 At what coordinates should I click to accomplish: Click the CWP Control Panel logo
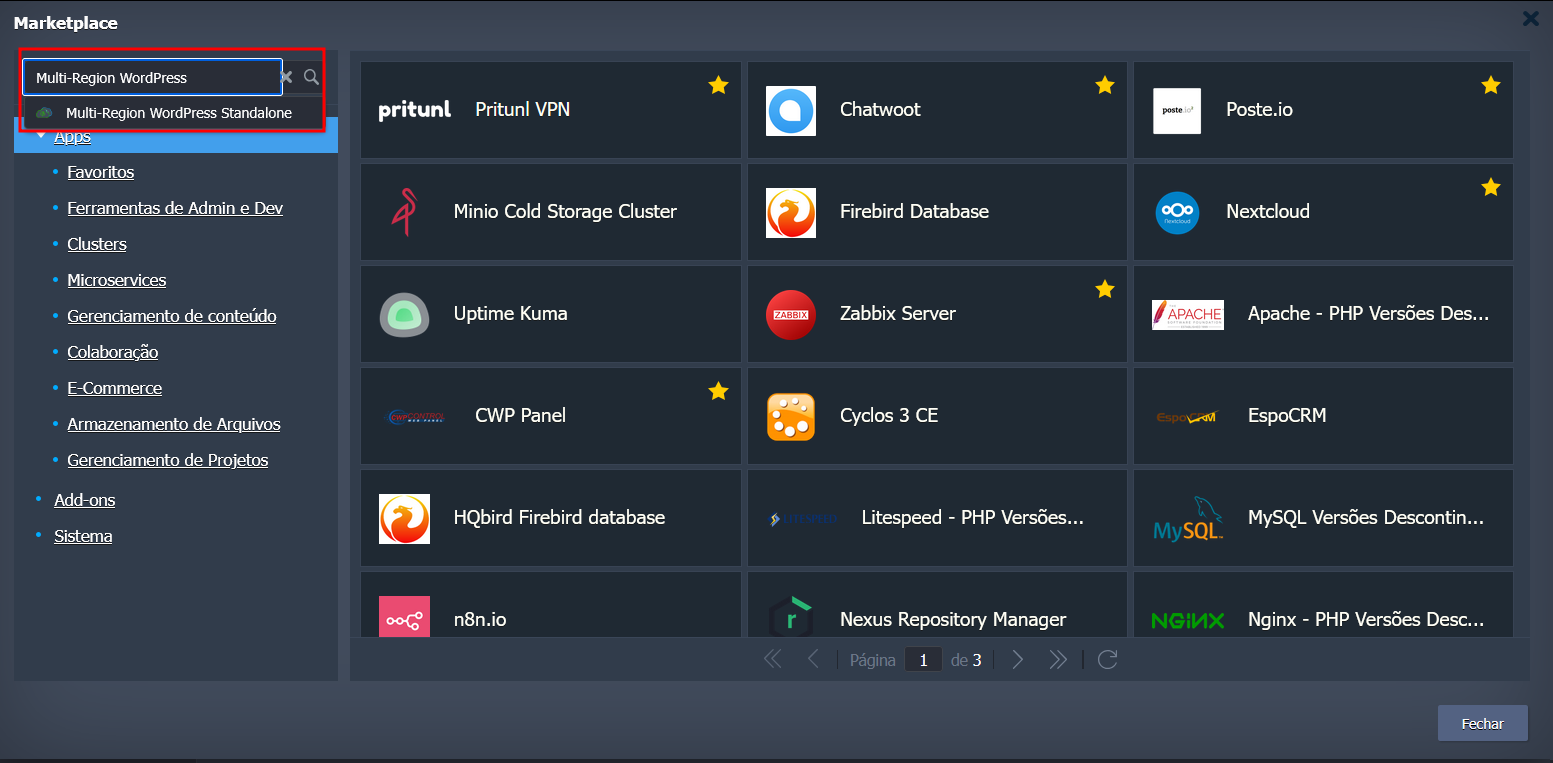415,416
